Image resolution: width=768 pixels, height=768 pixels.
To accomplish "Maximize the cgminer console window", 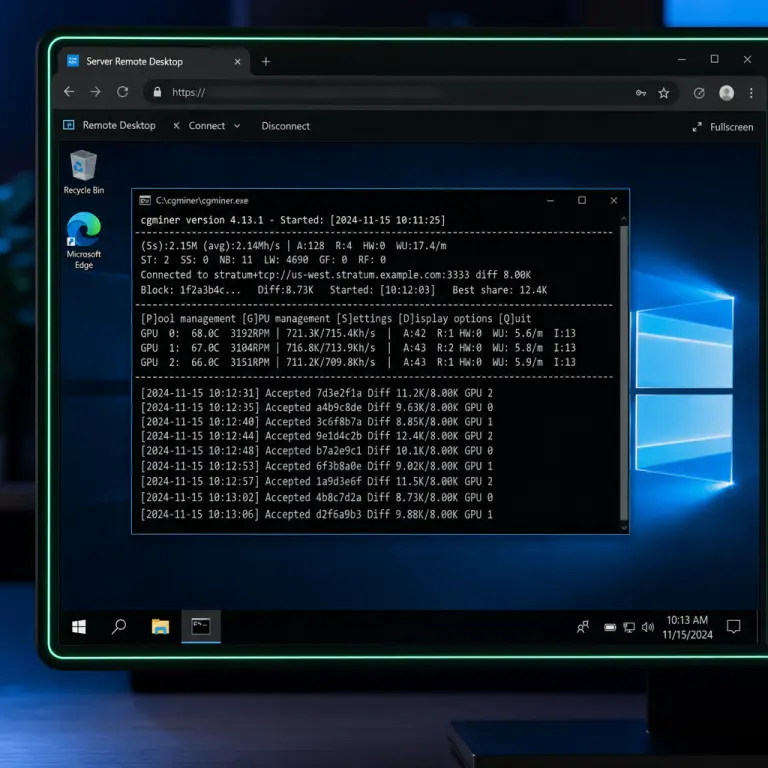I will pos(582,200).
